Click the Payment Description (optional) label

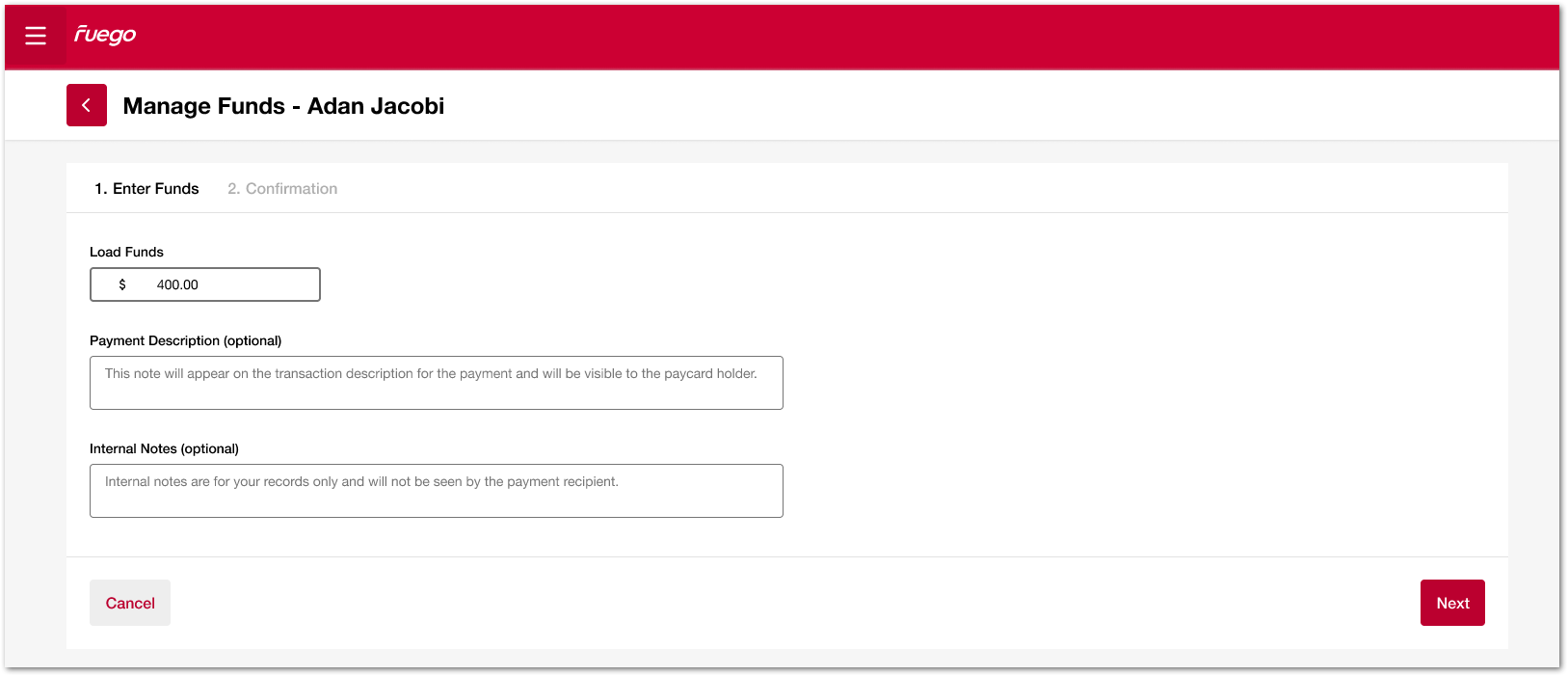pyautogui.click(x=185, y=340)
